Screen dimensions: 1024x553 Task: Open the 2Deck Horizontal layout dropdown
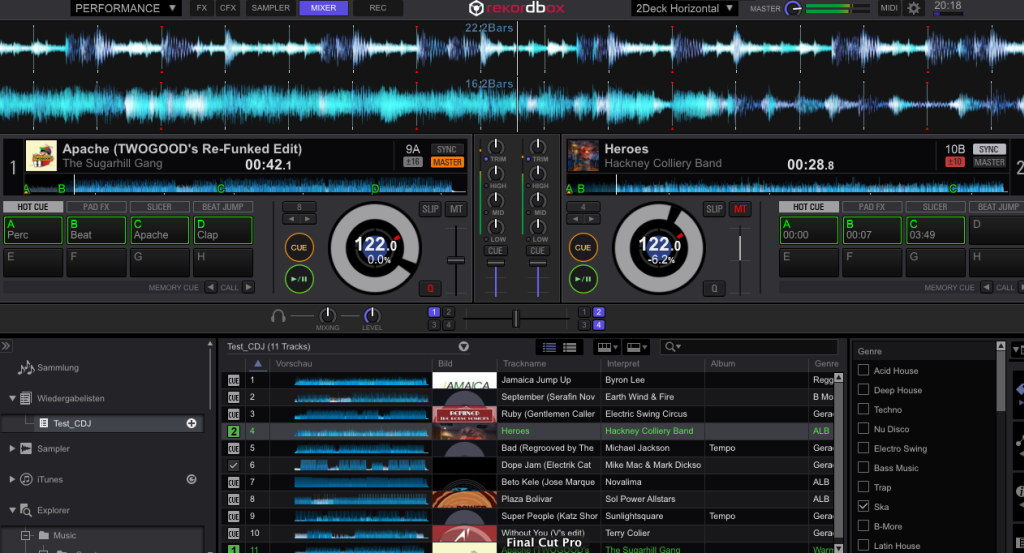pyautogui.click(x=684, y=8)
